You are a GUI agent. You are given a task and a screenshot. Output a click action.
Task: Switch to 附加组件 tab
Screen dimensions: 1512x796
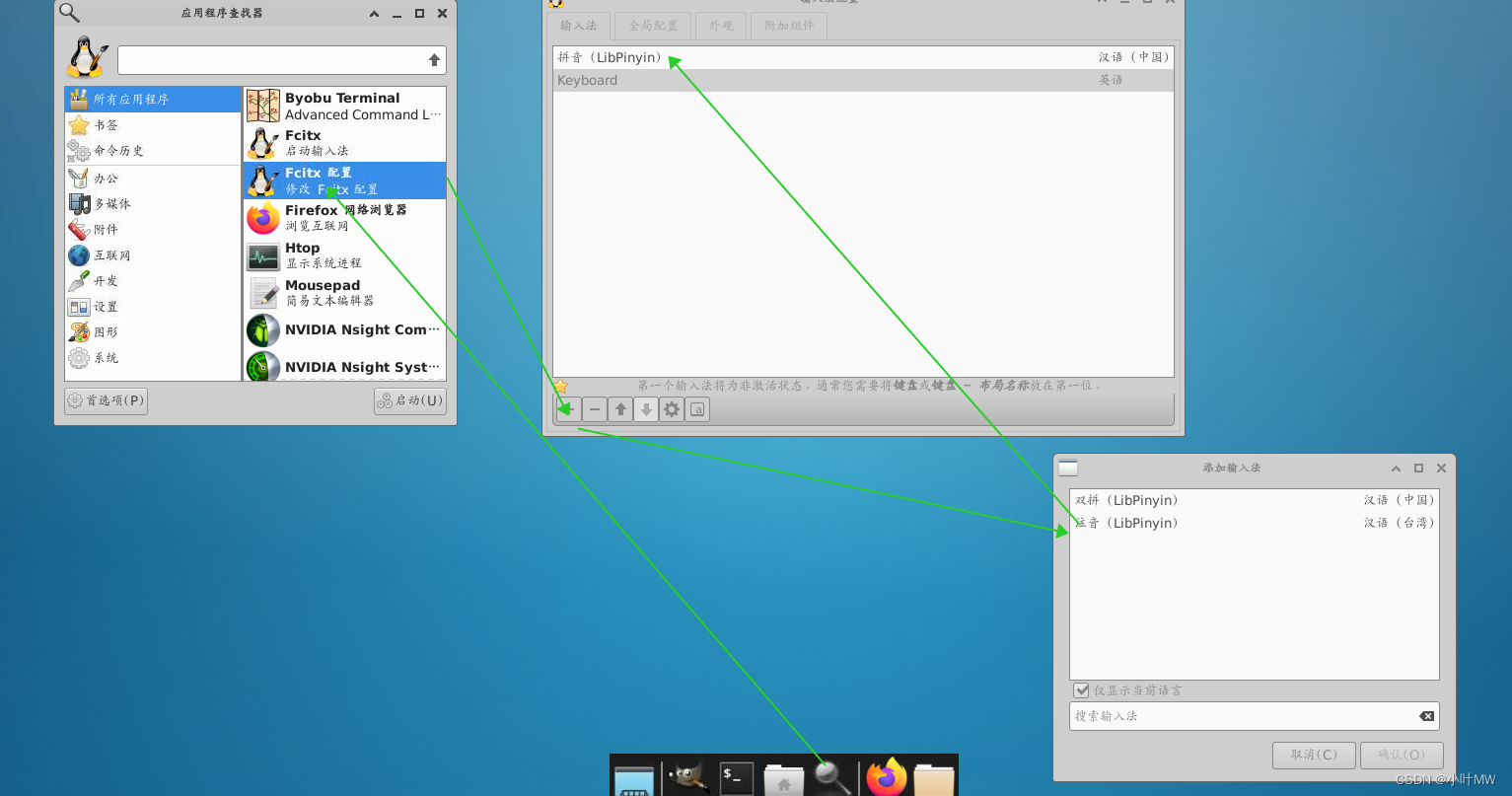pos(789,26)
